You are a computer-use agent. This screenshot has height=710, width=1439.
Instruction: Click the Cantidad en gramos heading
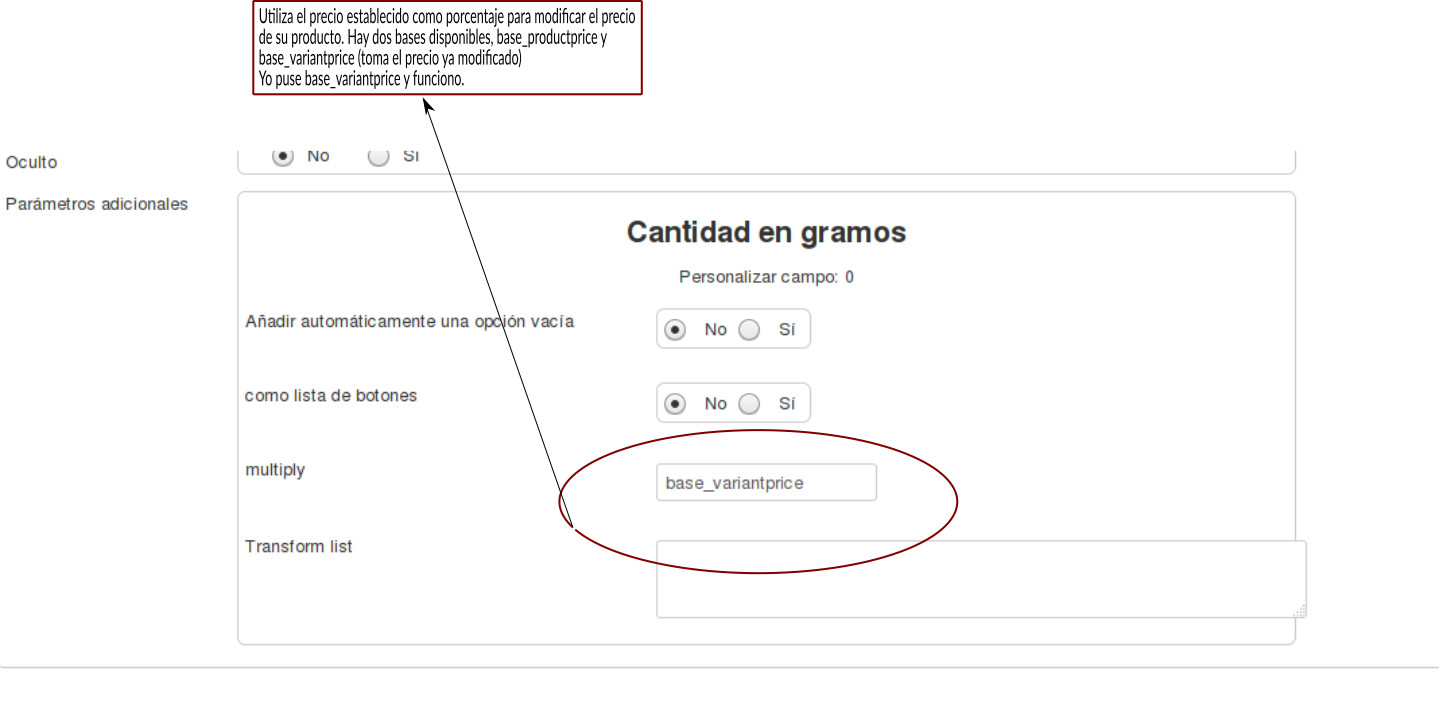(766, 232)
